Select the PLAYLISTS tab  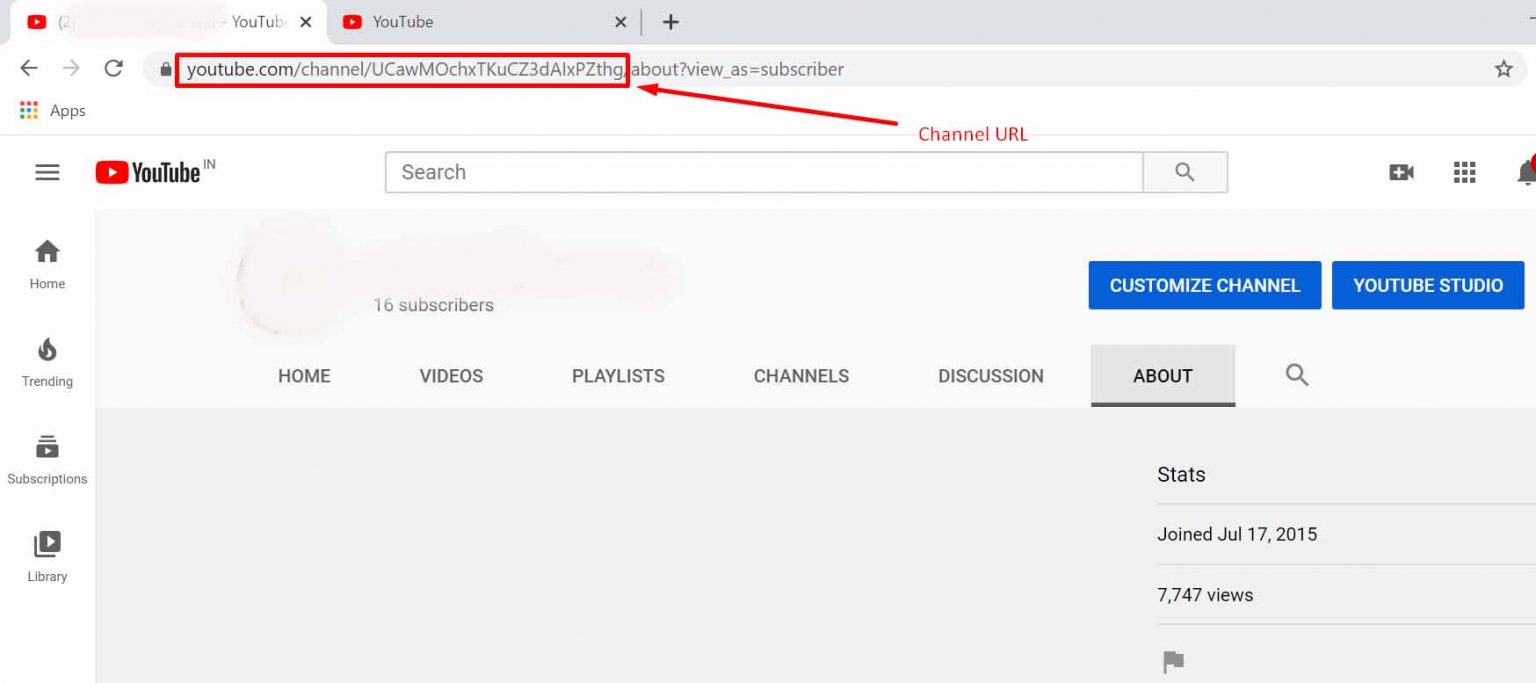pyautogui.click(x=618, y=376)
